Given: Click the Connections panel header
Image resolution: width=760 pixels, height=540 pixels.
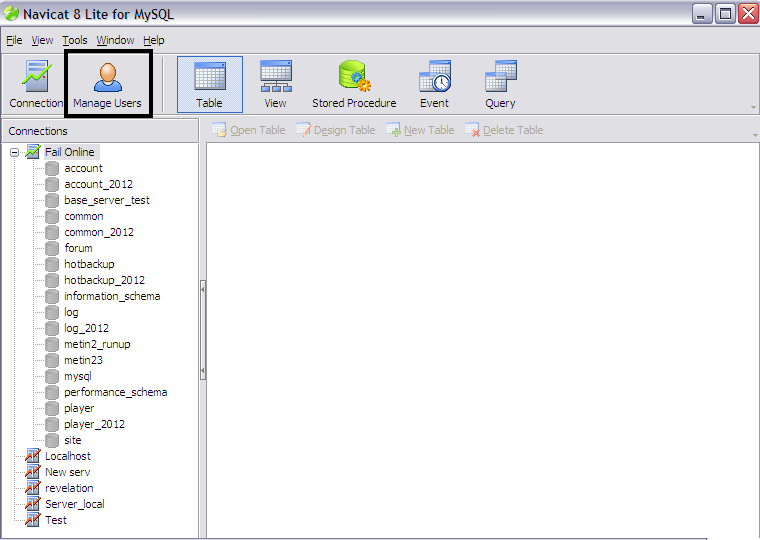Looking at the screenshot, I should [x=100, y=131].
